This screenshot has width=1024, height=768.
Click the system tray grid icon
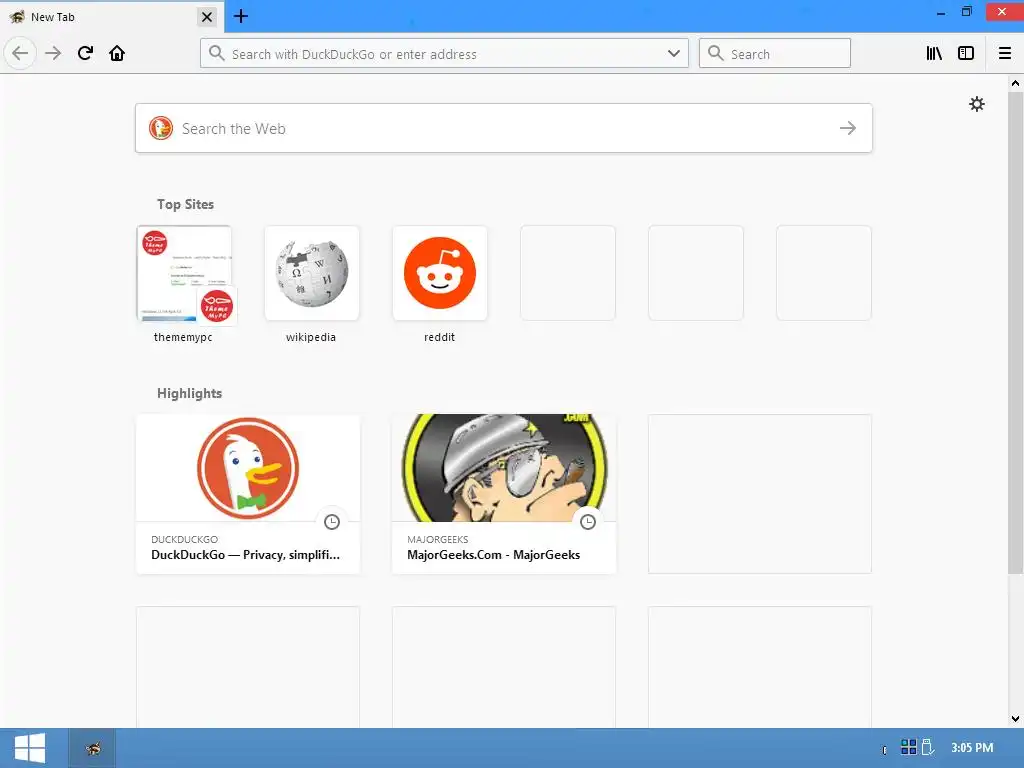908,746
